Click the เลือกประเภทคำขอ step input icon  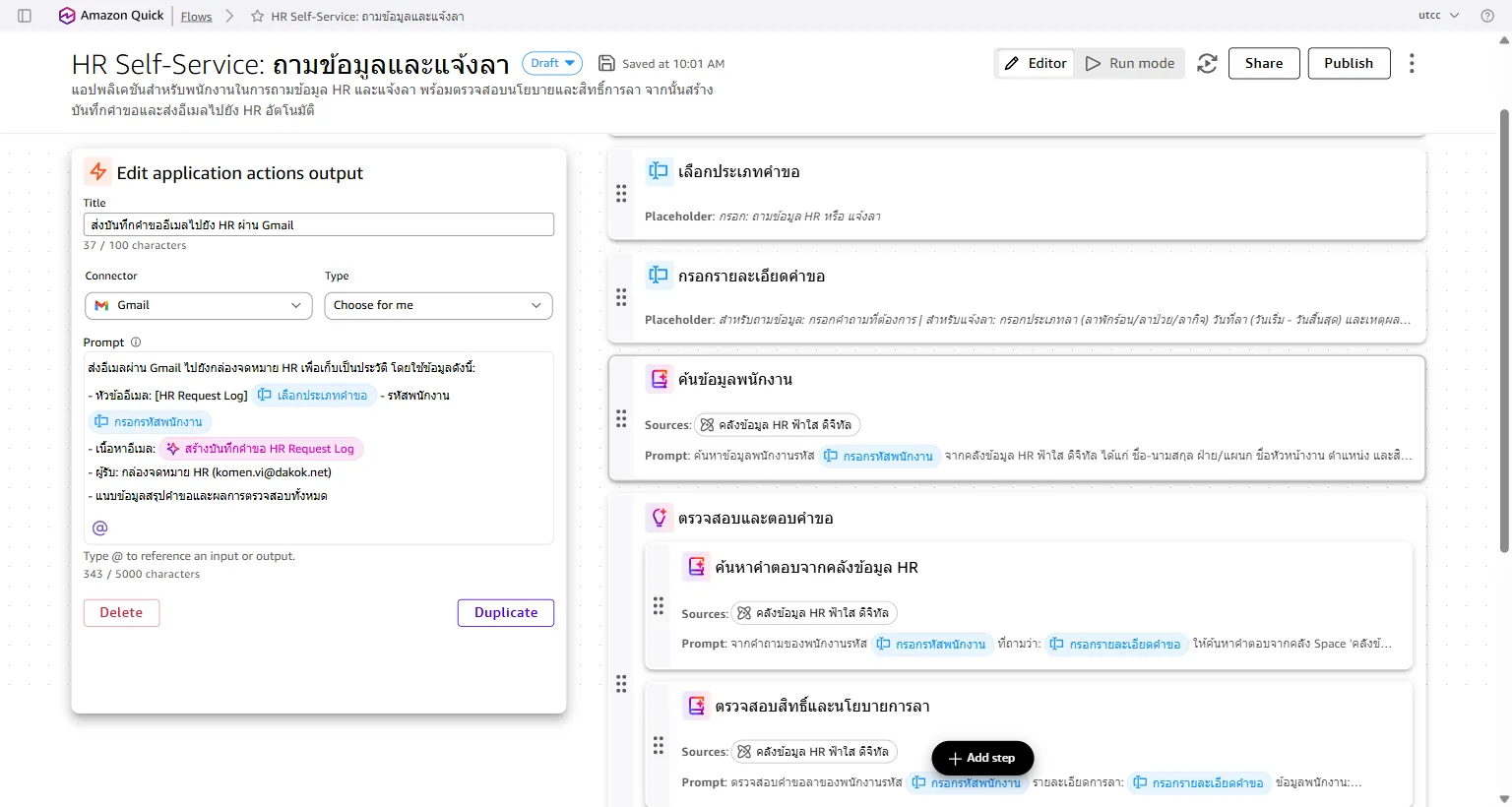click(659, 170)
